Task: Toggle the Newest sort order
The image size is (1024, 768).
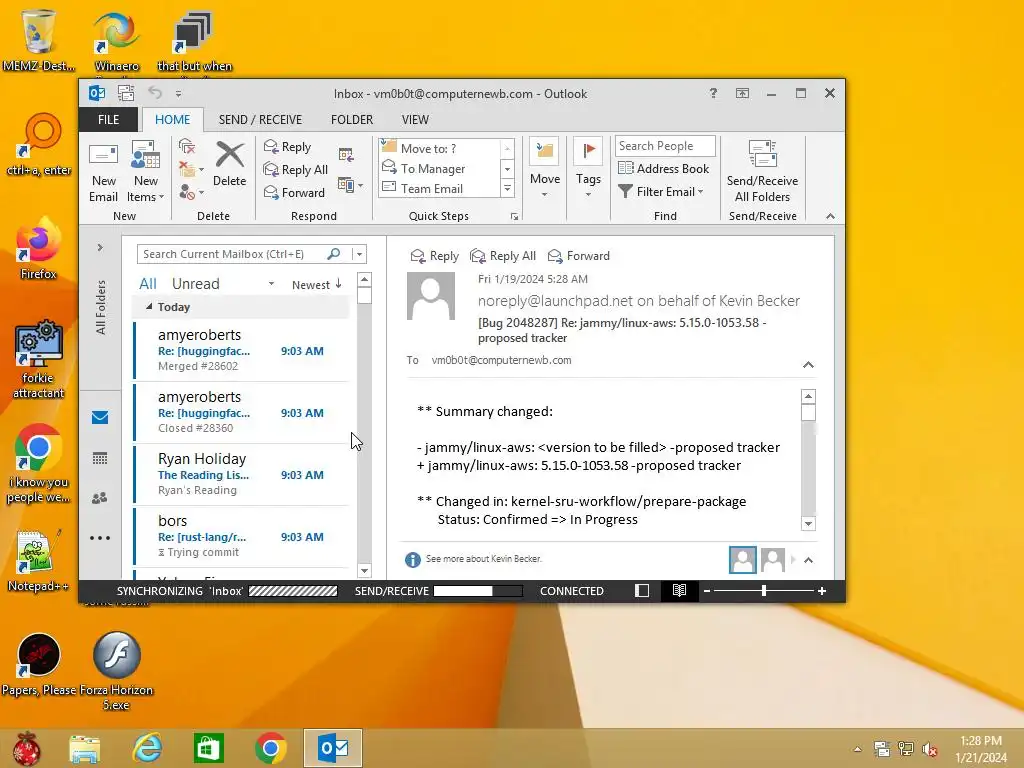Action: (316, 284)
